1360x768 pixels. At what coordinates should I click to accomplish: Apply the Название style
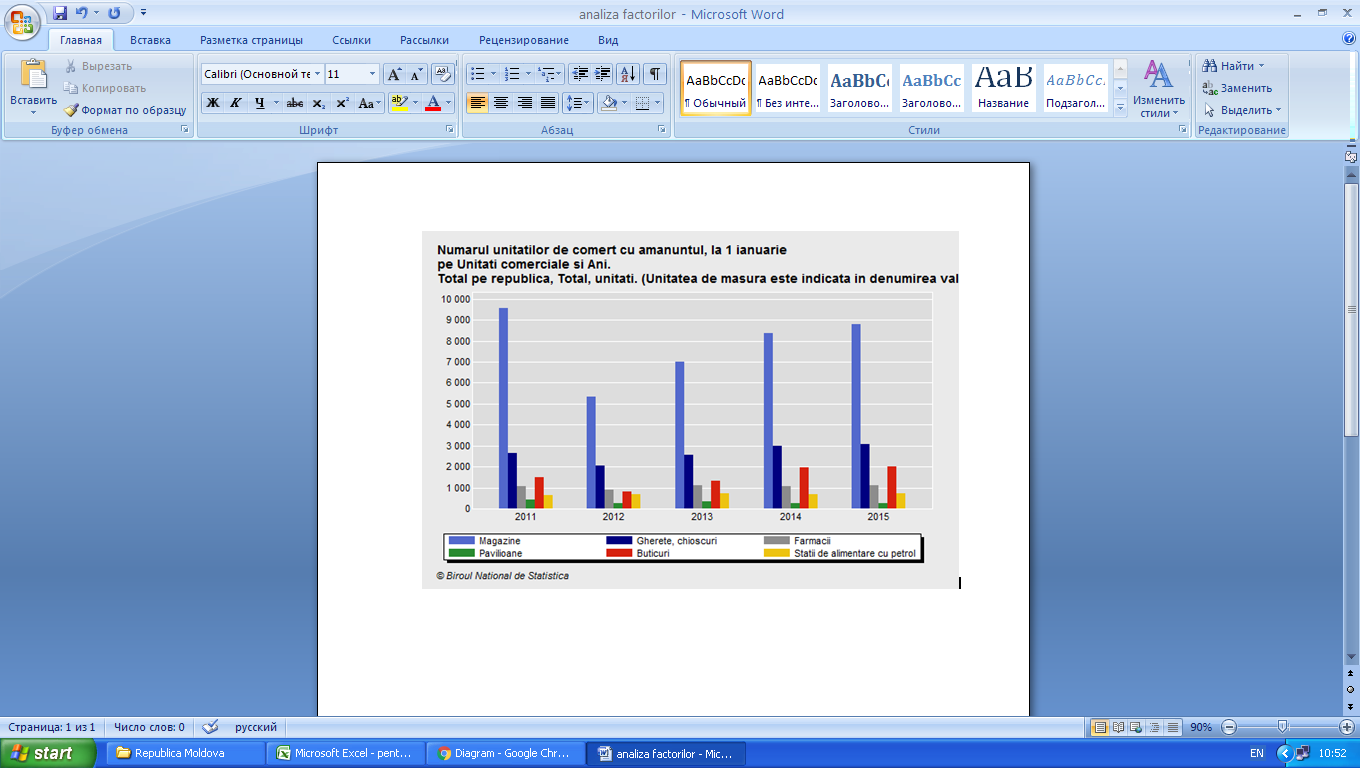click(1004, 88)
